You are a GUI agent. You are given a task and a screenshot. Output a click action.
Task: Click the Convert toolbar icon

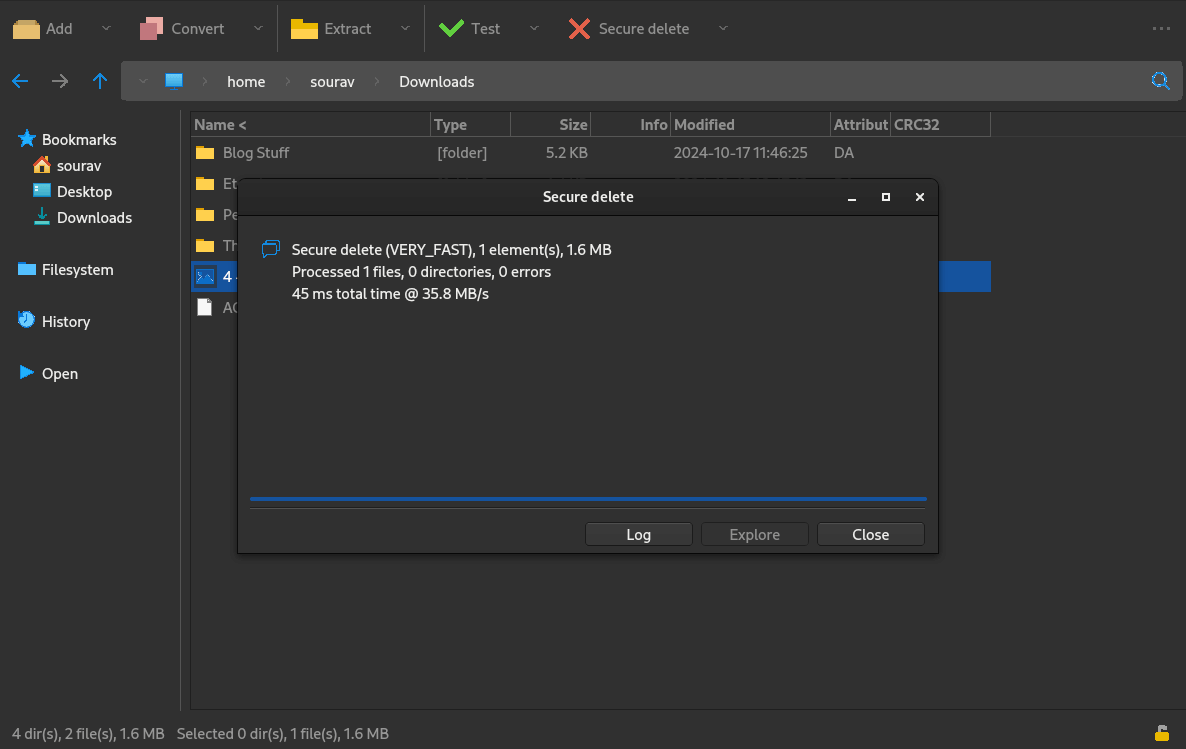pyautogui.click(x=151, y=29)
